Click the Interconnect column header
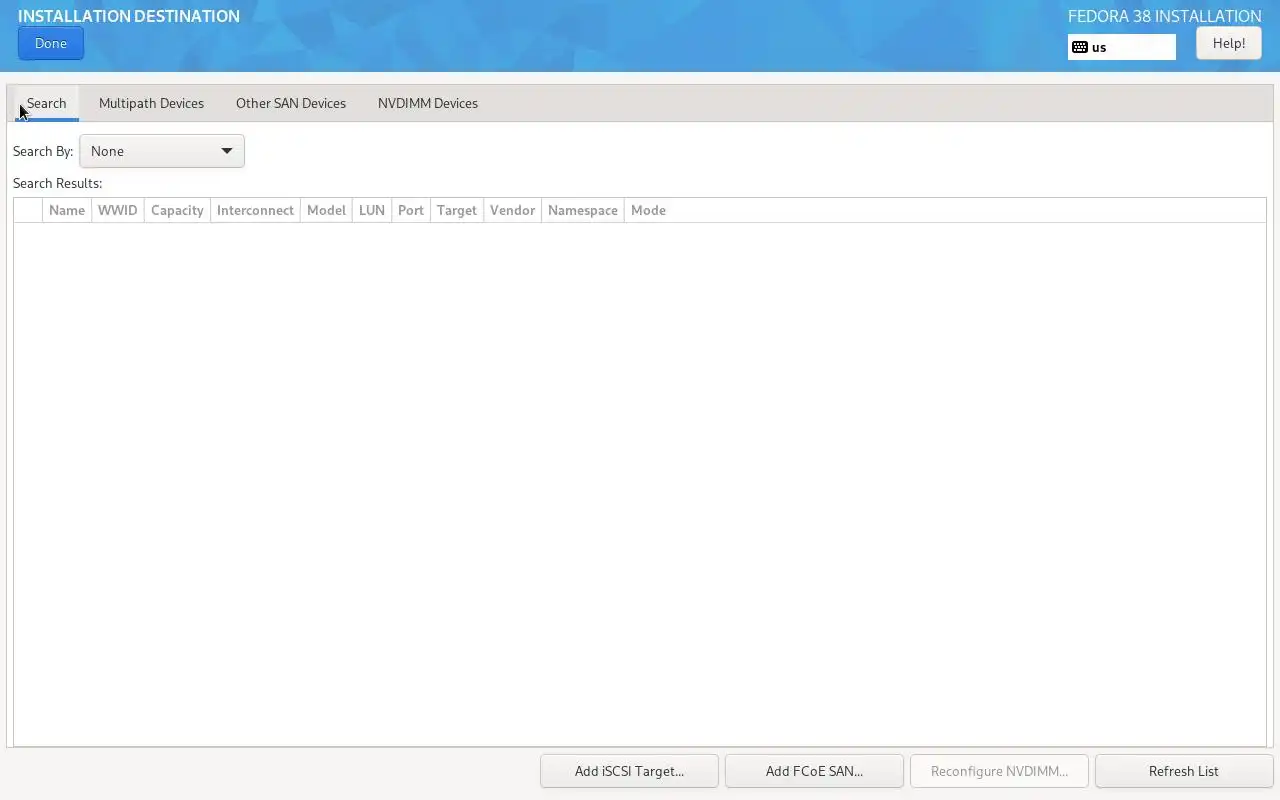Image resolution: width=1280 pixels, height=800 pixels. (255, 210)
